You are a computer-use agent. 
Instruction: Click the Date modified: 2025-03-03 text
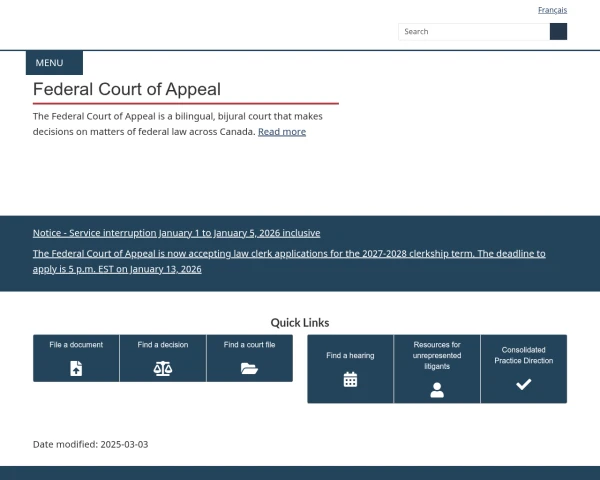(x=90, y=444)
